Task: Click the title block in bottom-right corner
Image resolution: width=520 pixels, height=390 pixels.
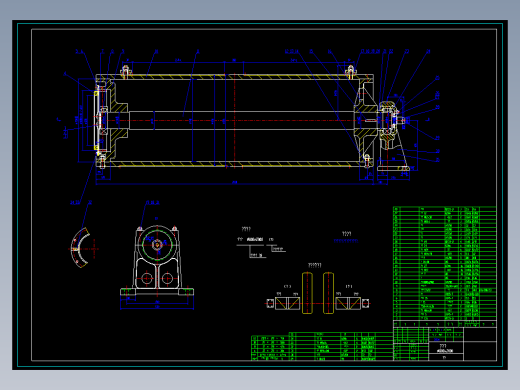Action: (445, 343)
